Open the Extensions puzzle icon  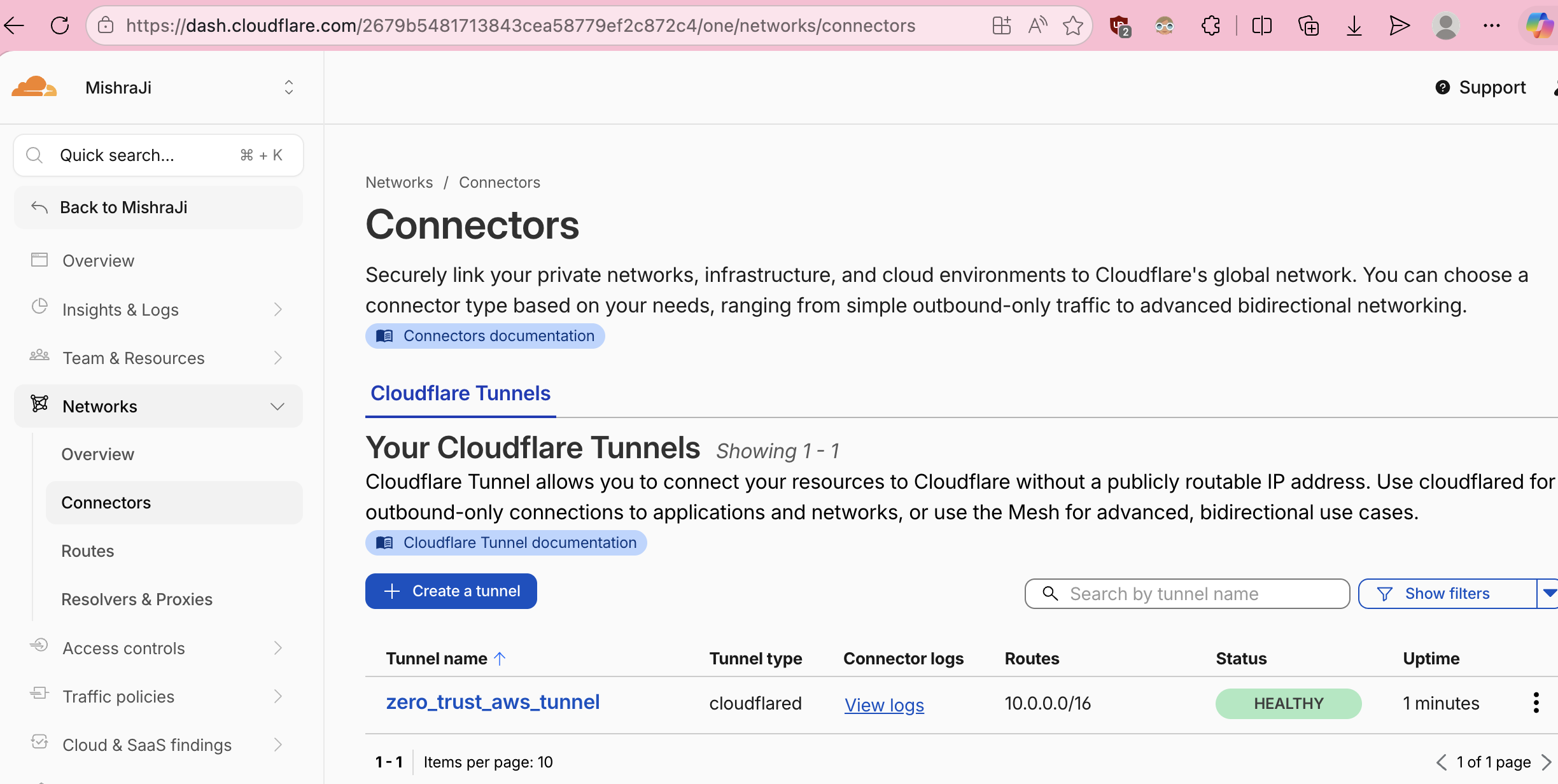tap(1211, 25)
